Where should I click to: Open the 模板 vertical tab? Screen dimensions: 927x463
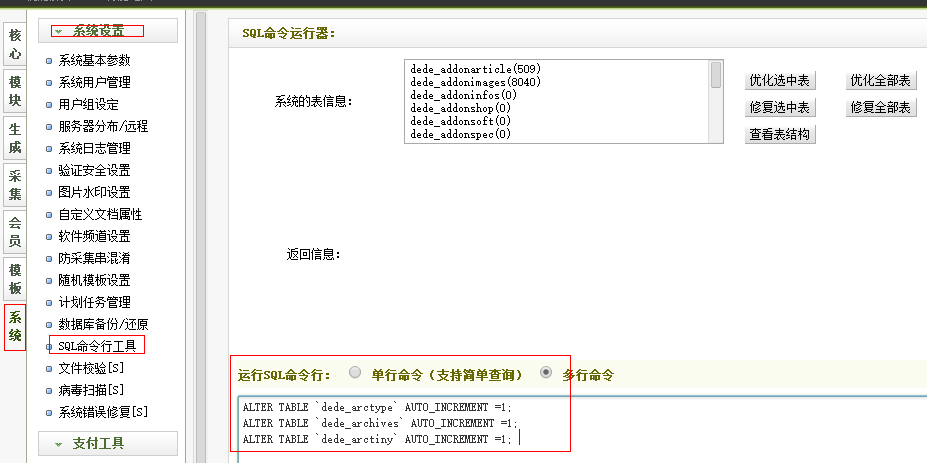(x=15, y=279)
